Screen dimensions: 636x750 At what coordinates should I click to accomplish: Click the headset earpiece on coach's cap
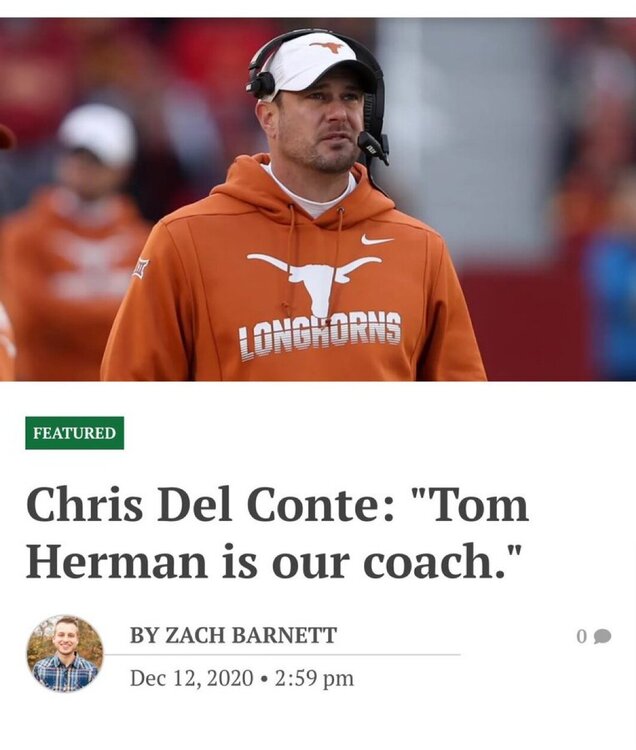[x=261, y=84]
